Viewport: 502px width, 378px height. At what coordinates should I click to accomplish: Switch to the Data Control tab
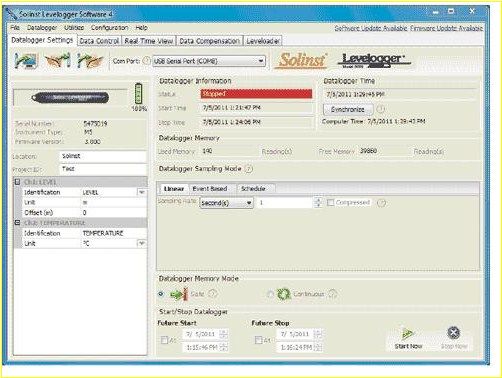[99, 41]
